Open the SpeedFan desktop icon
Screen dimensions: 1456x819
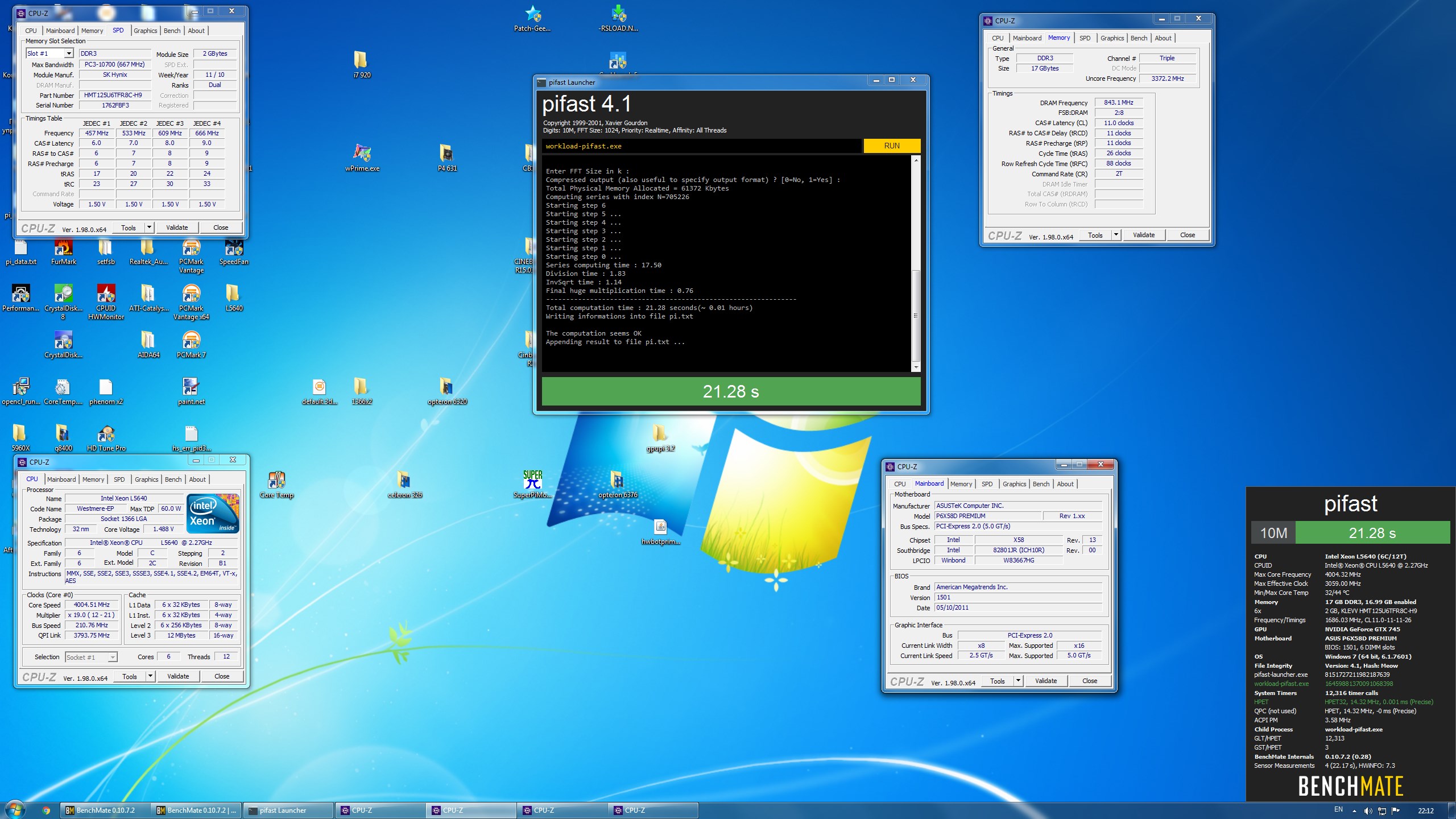[234, 252]
